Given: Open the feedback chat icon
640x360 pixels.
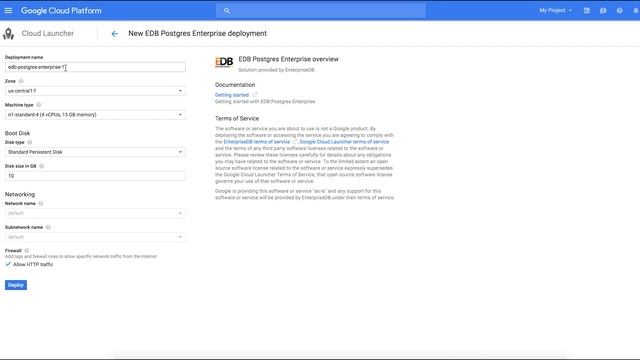Looking at the screenshot, I should tap(603, 11).
